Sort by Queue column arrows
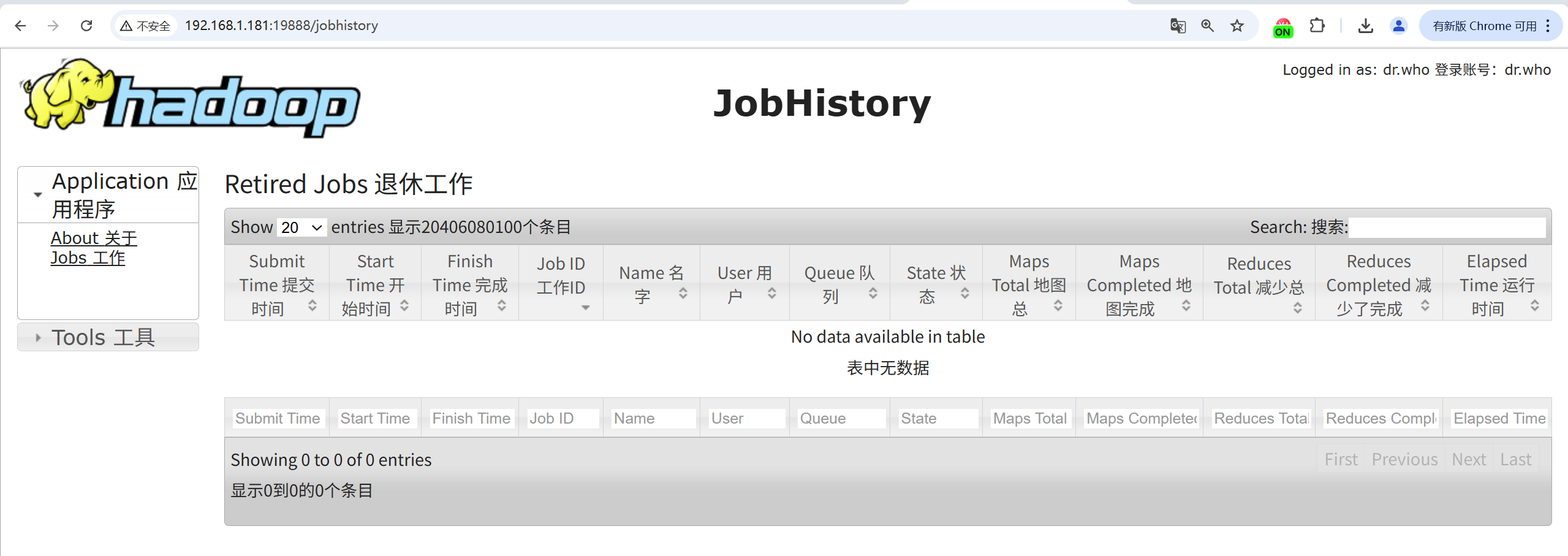This screenshot has width=1568, height=556. [x=873, y=294]
